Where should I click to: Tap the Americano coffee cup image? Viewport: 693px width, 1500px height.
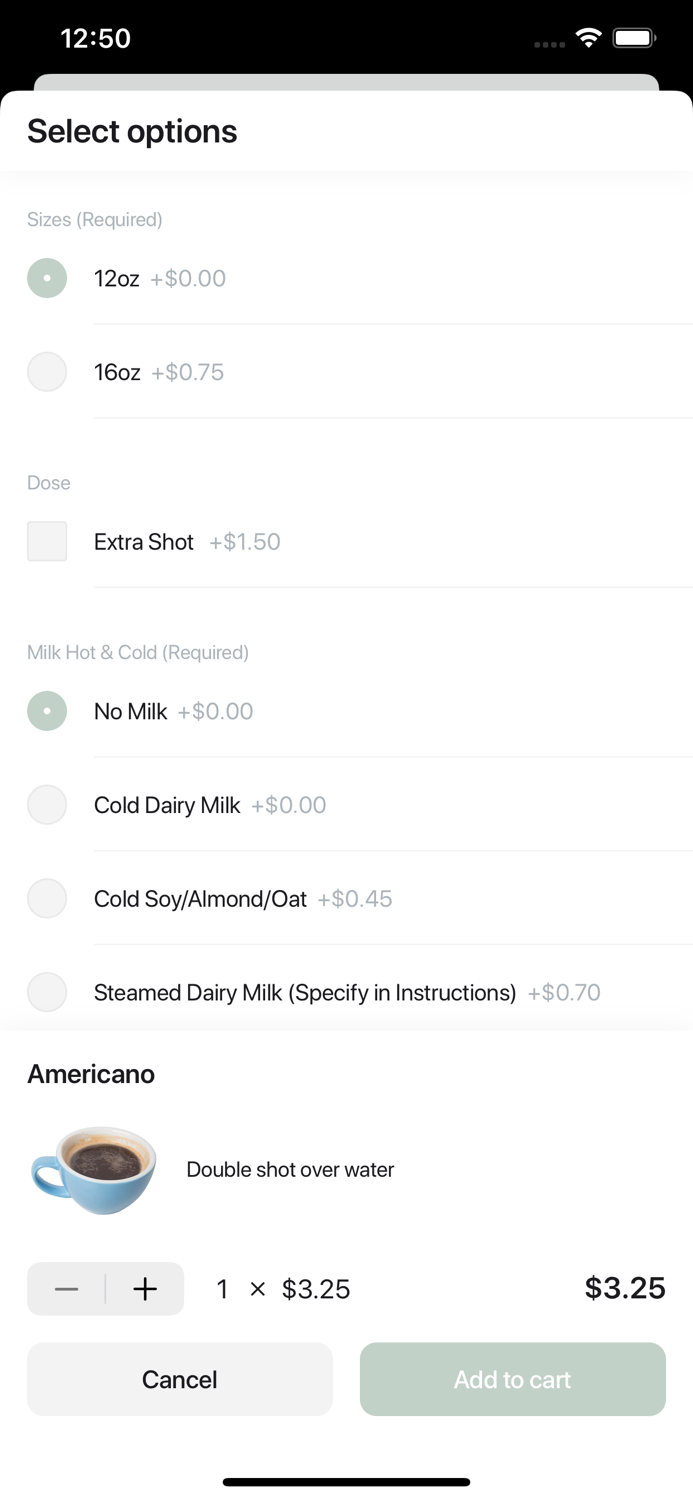click(94, 1169)
